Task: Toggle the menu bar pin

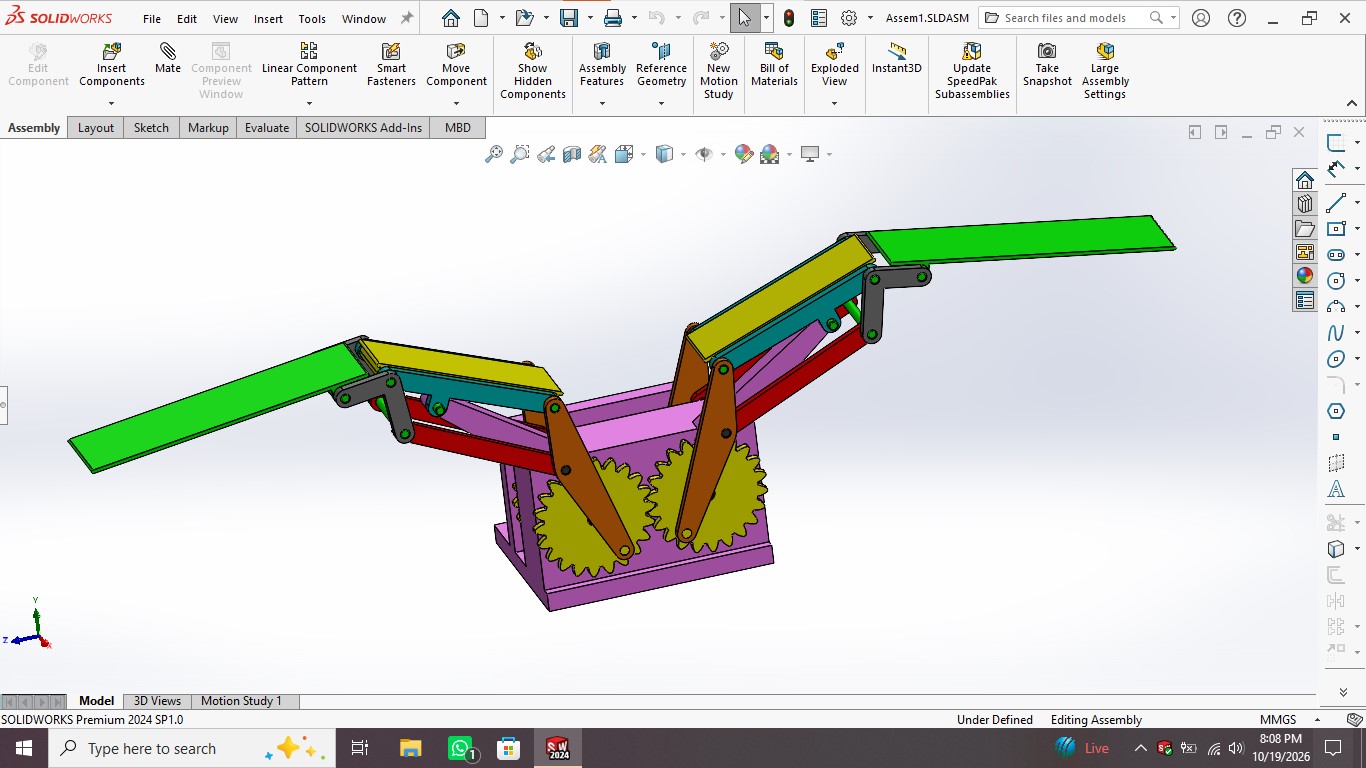Action: (407, 18)
